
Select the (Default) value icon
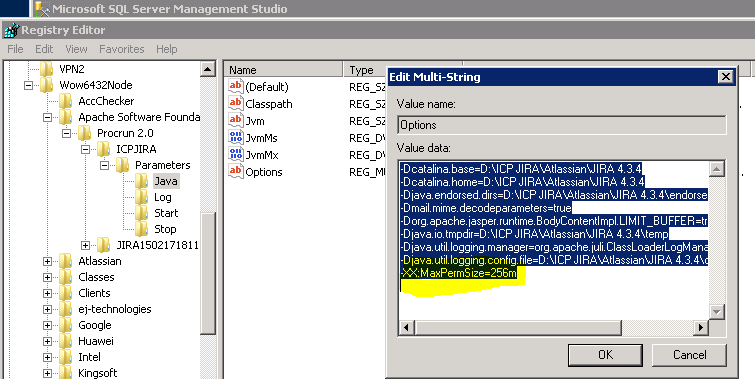pos(235,86)
